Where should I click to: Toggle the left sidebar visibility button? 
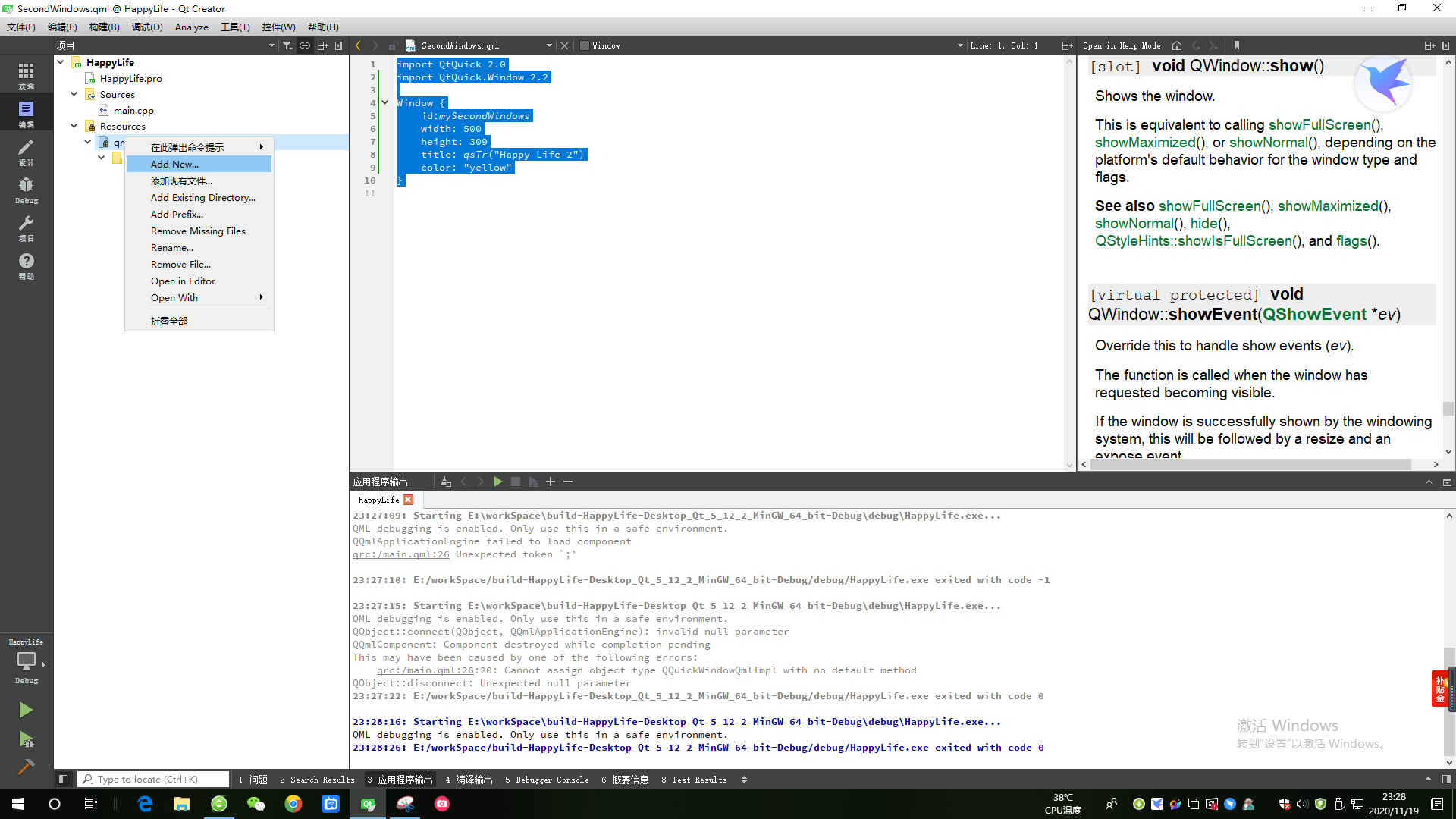pyautogui.click(x=64, y=779)
